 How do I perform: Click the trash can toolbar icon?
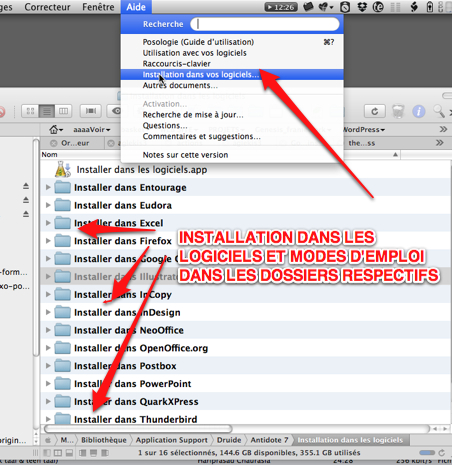coord(398,111)
